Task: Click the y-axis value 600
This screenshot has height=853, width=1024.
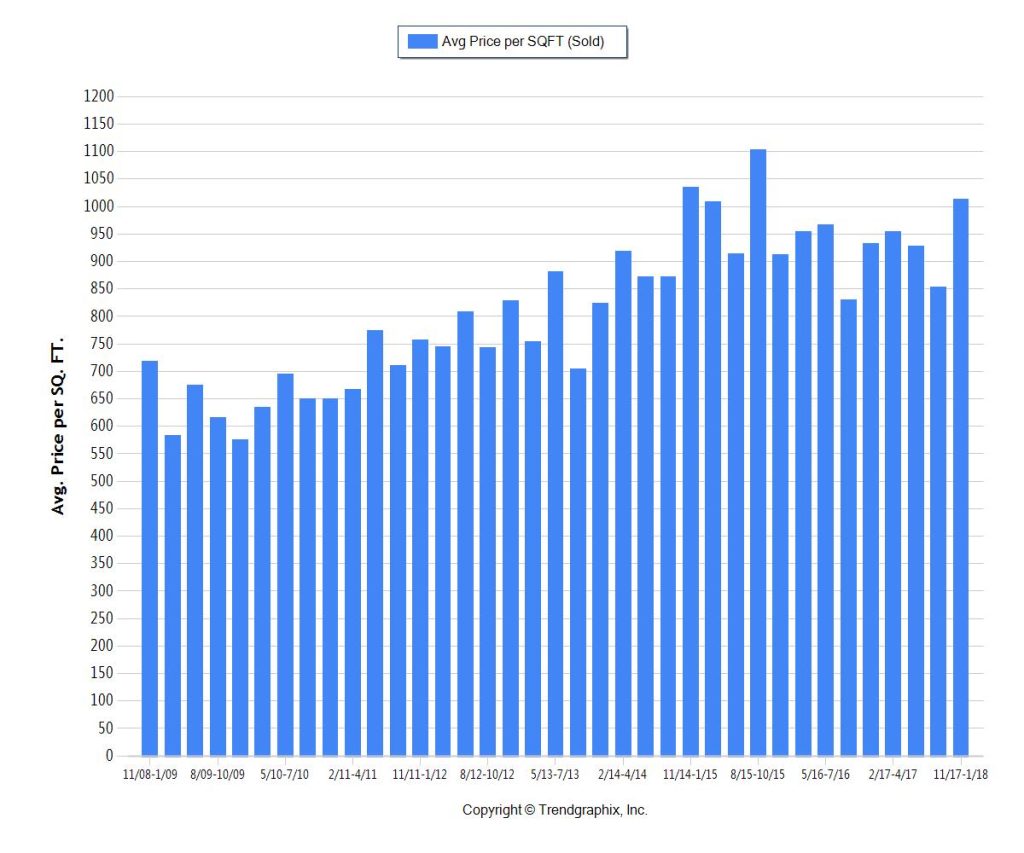Action: (x=102, y=426)
